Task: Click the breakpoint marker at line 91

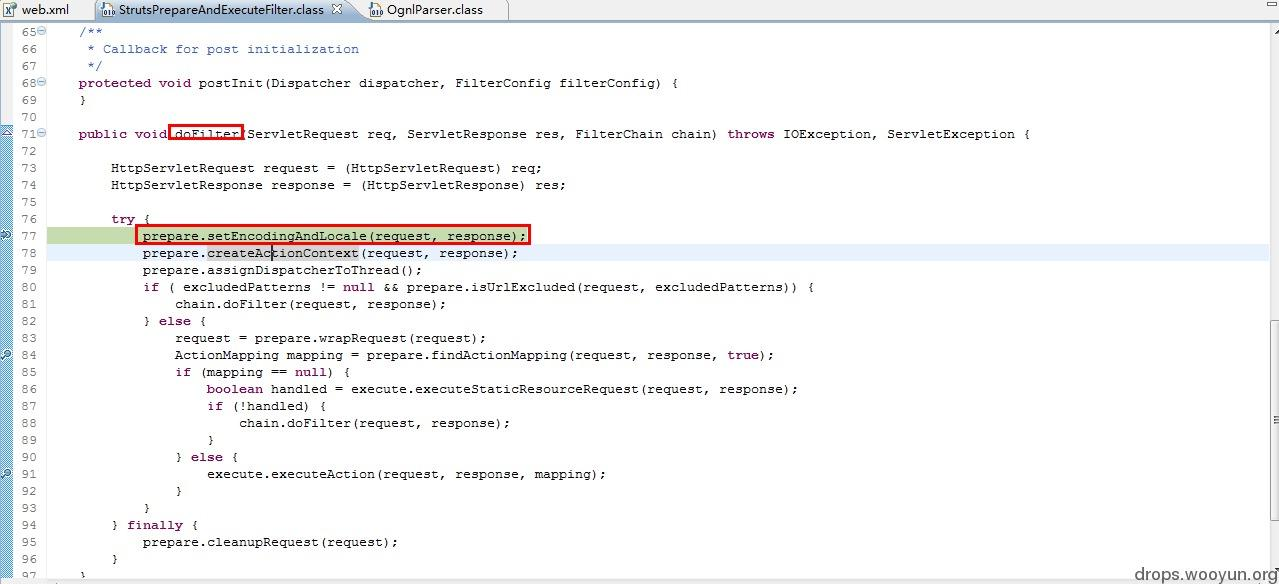Action: click(6, 474)
